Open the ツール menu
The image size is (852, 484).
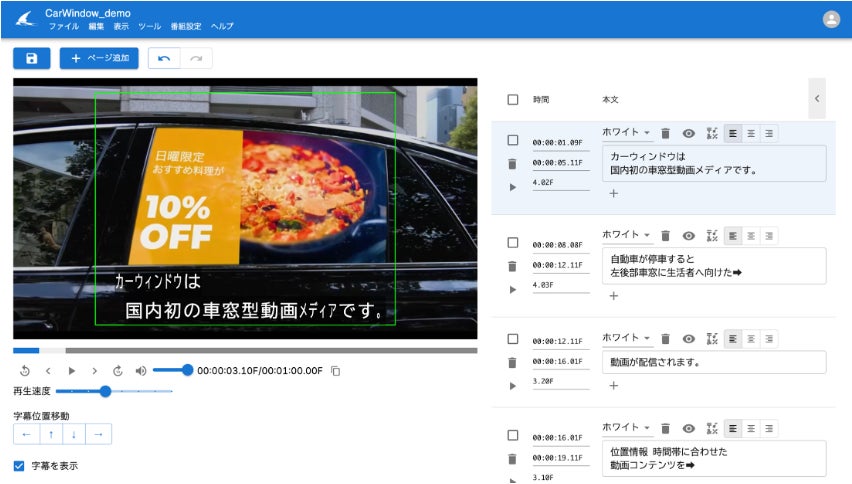[149, 26]
